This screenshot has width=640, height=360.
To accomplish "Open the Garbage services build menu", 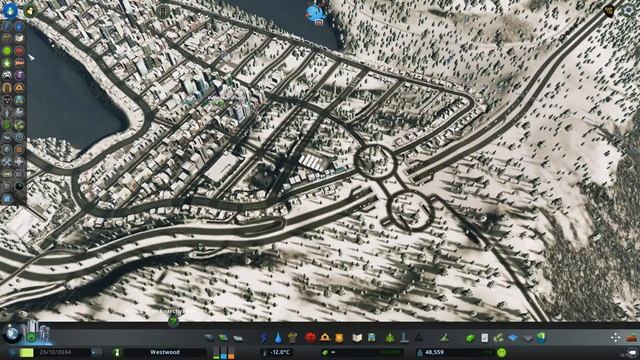I will pyautogui.click(x=292, y=338).
